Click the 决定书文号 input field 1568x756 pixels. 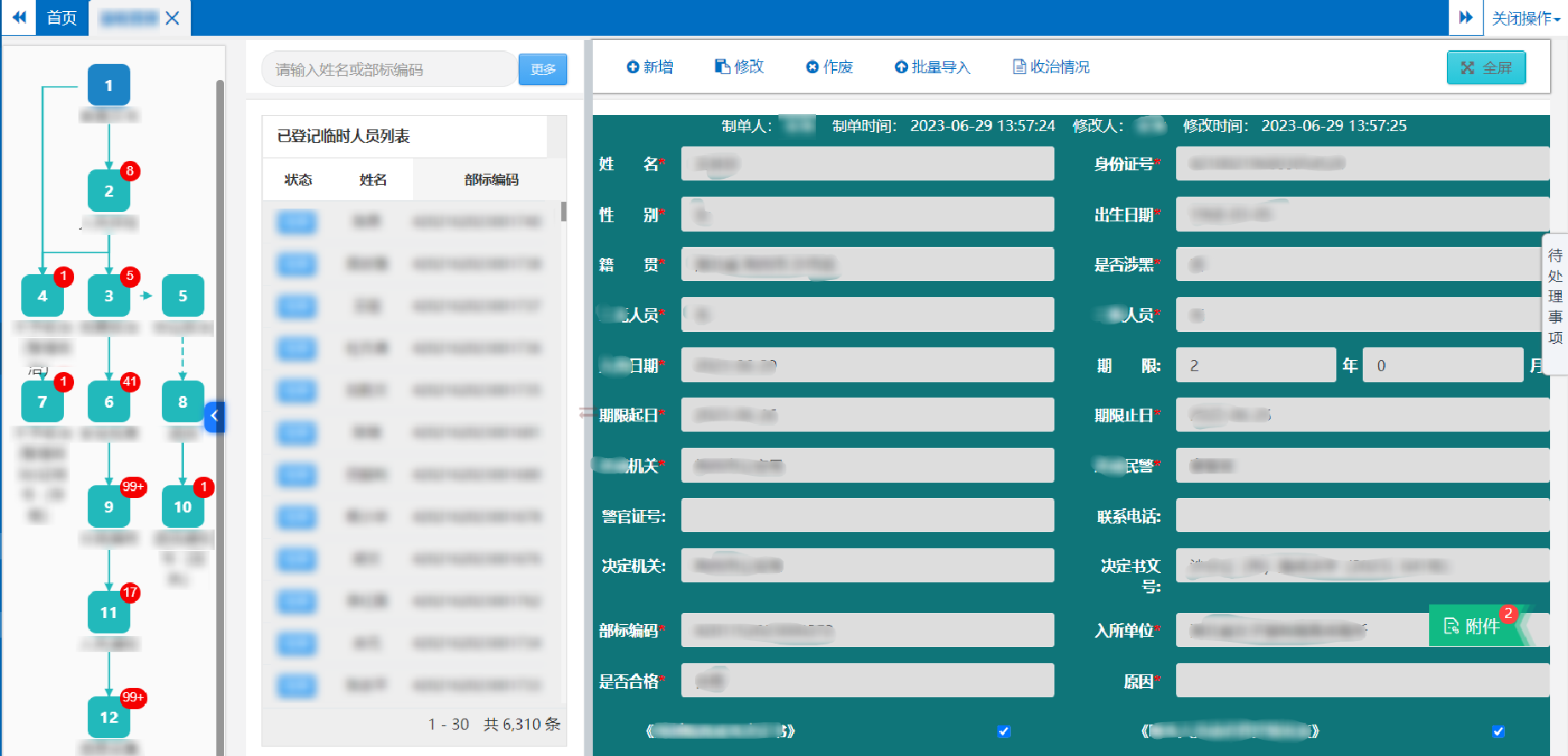pyautogui.click(x=1362, y=565)
